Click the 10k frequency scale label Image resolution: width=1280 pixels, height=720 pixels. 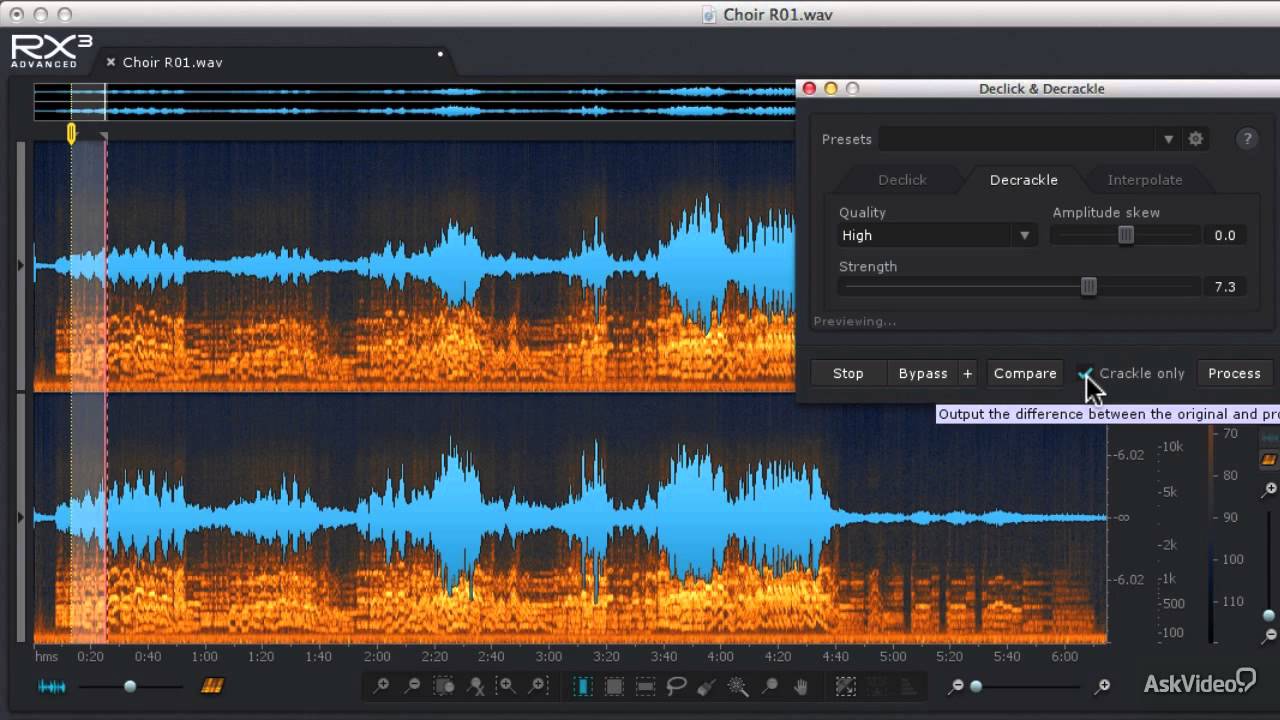tap(1171, 447)
